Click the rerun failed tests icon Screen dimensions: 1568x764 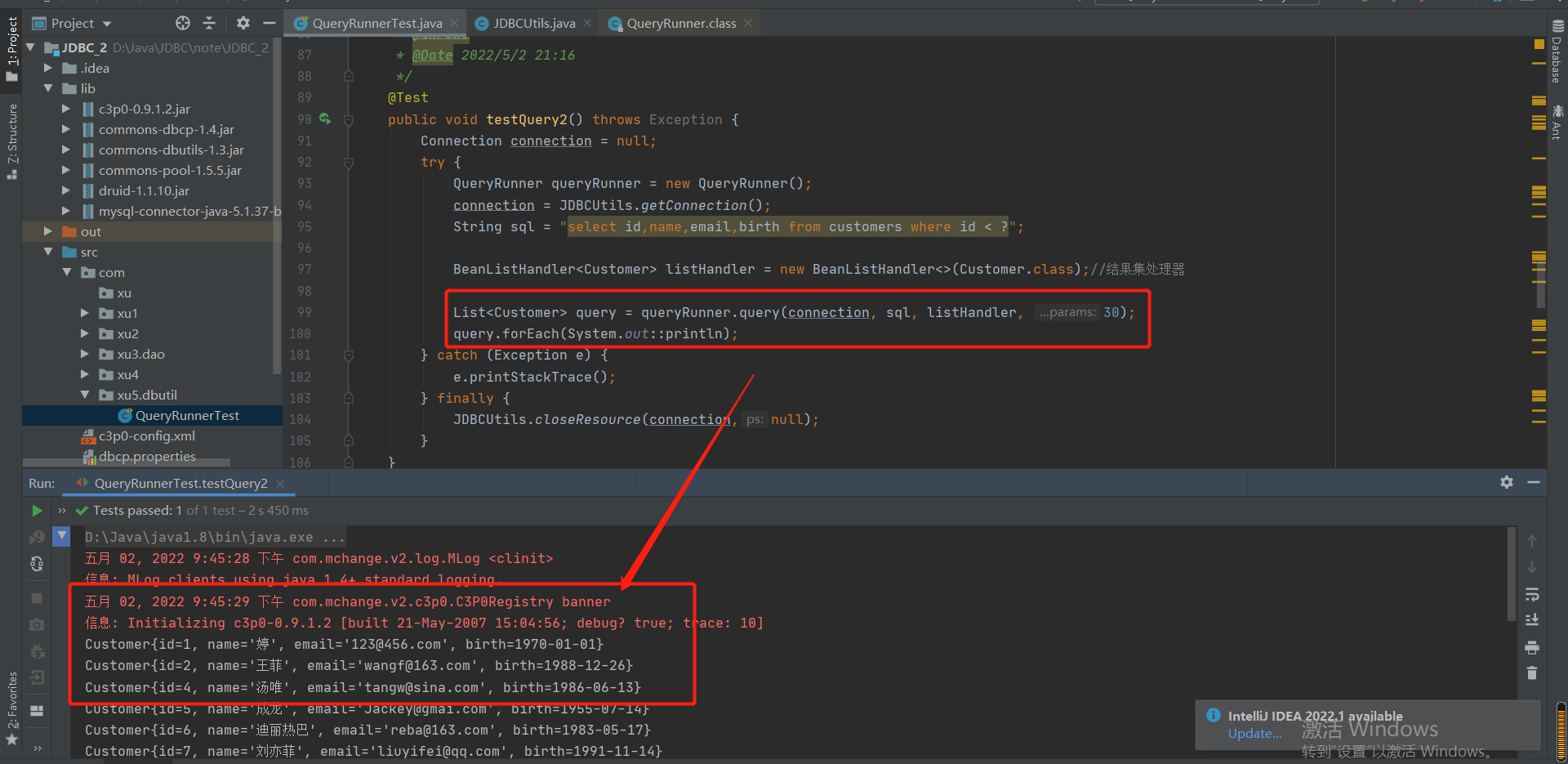click(x=37, y=538)
